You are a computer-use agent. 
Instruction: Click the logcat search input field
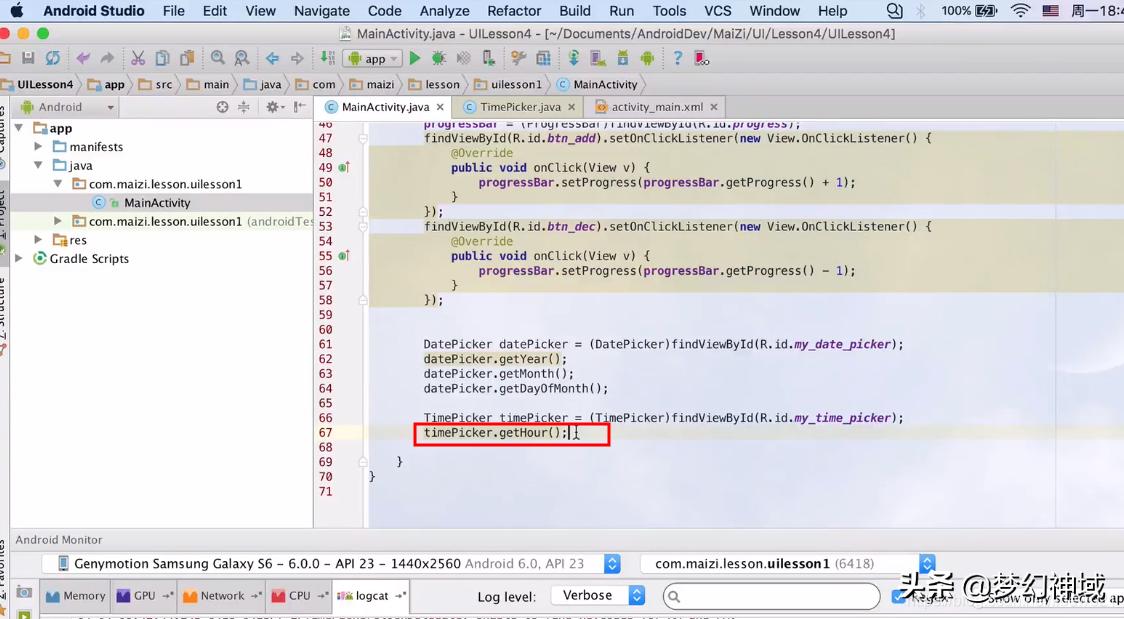775,596
